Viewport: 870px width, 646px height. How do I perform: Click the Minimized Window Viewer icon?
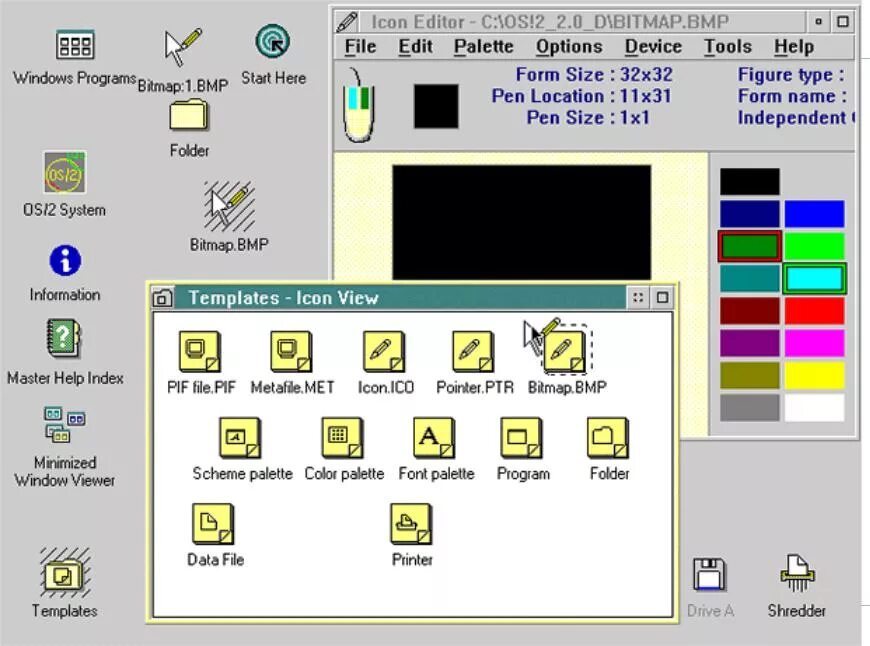(x=64, y=425)
